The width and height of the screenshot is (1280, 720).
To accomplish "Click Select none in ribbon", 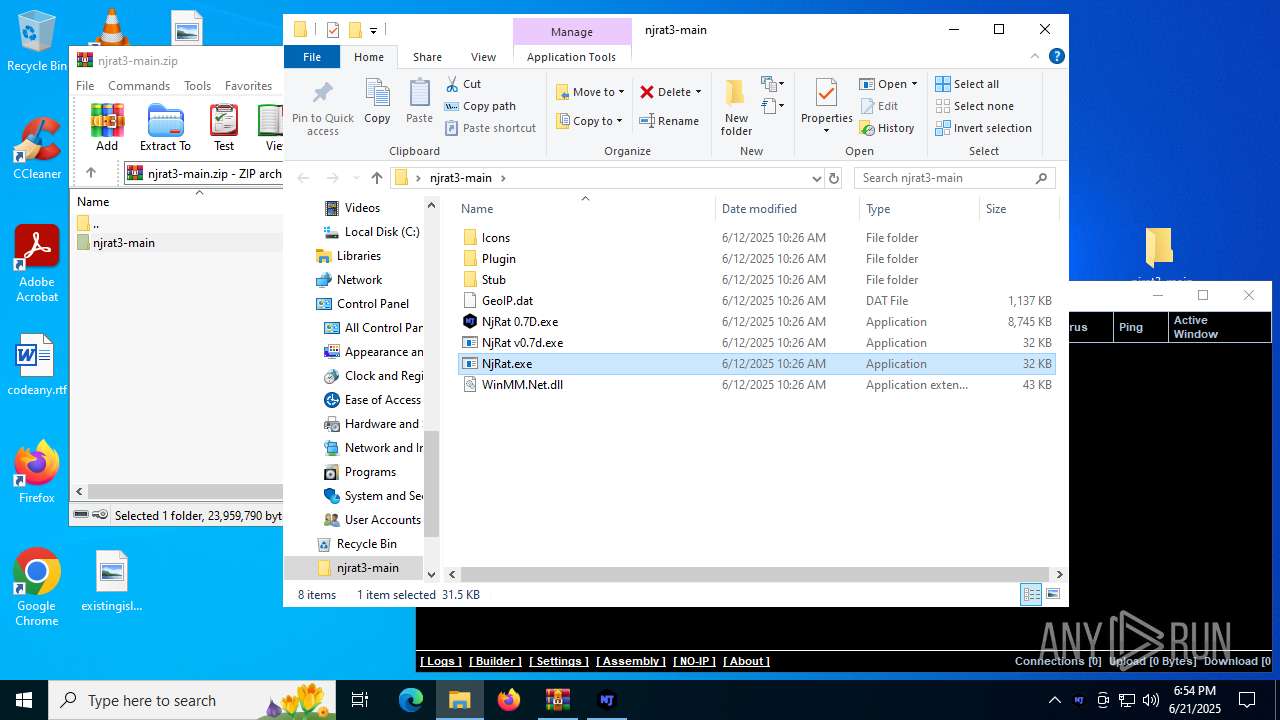I will (975, 106).
